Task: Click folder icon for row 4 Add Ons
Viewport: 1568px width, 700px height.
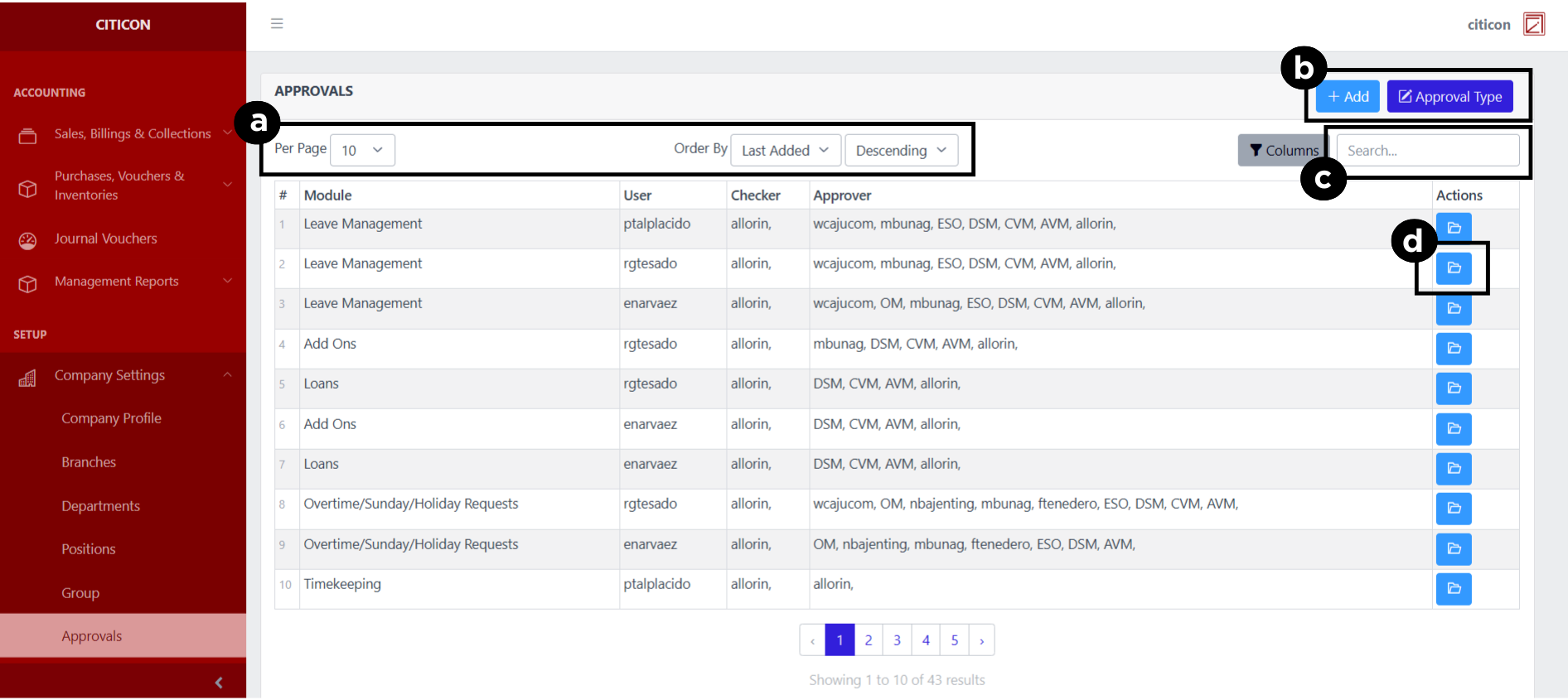Action: pos(1453,349)
